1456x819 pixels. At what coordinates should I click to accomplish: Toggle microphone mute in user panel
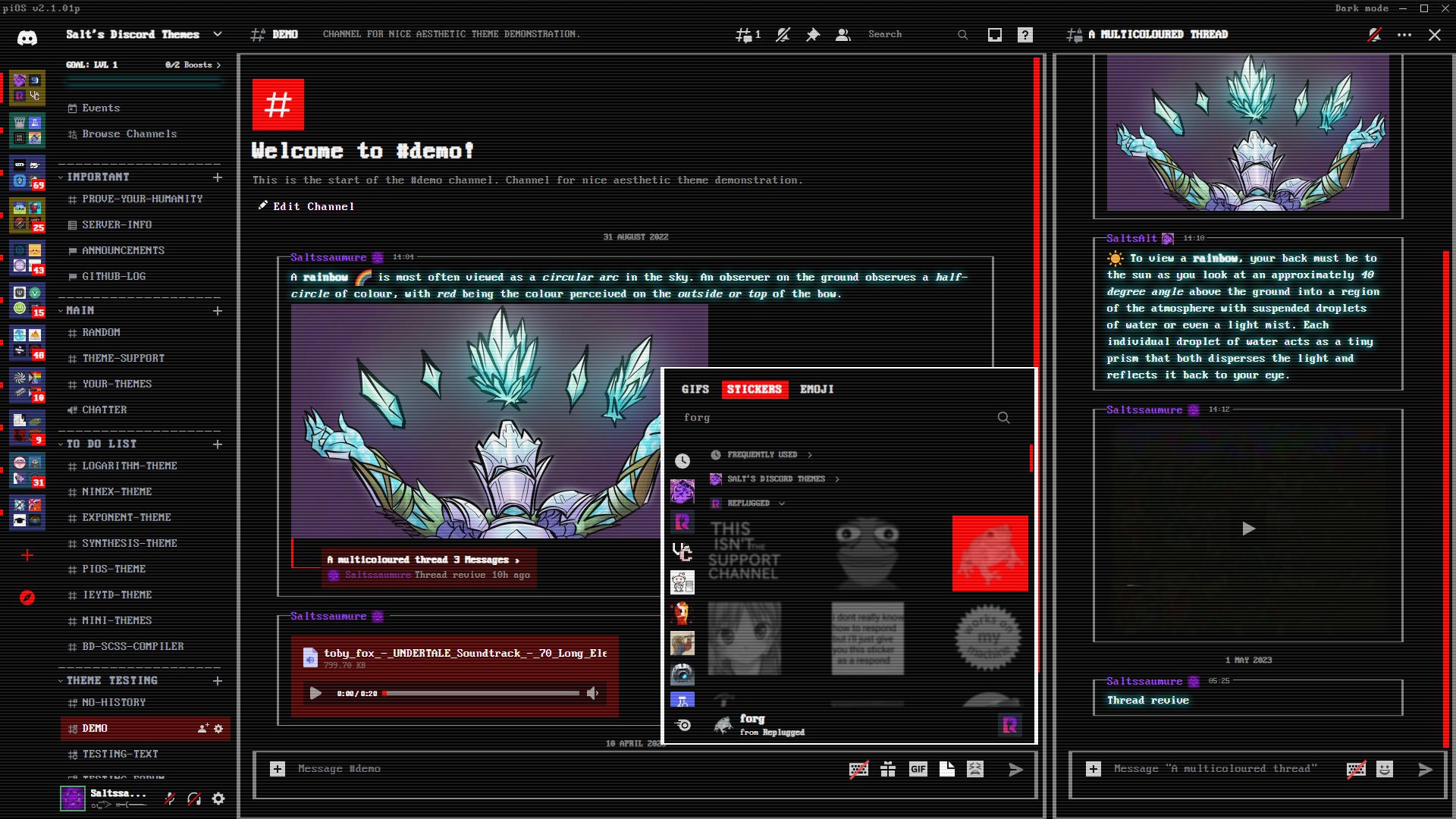click(x=170, y=799)
